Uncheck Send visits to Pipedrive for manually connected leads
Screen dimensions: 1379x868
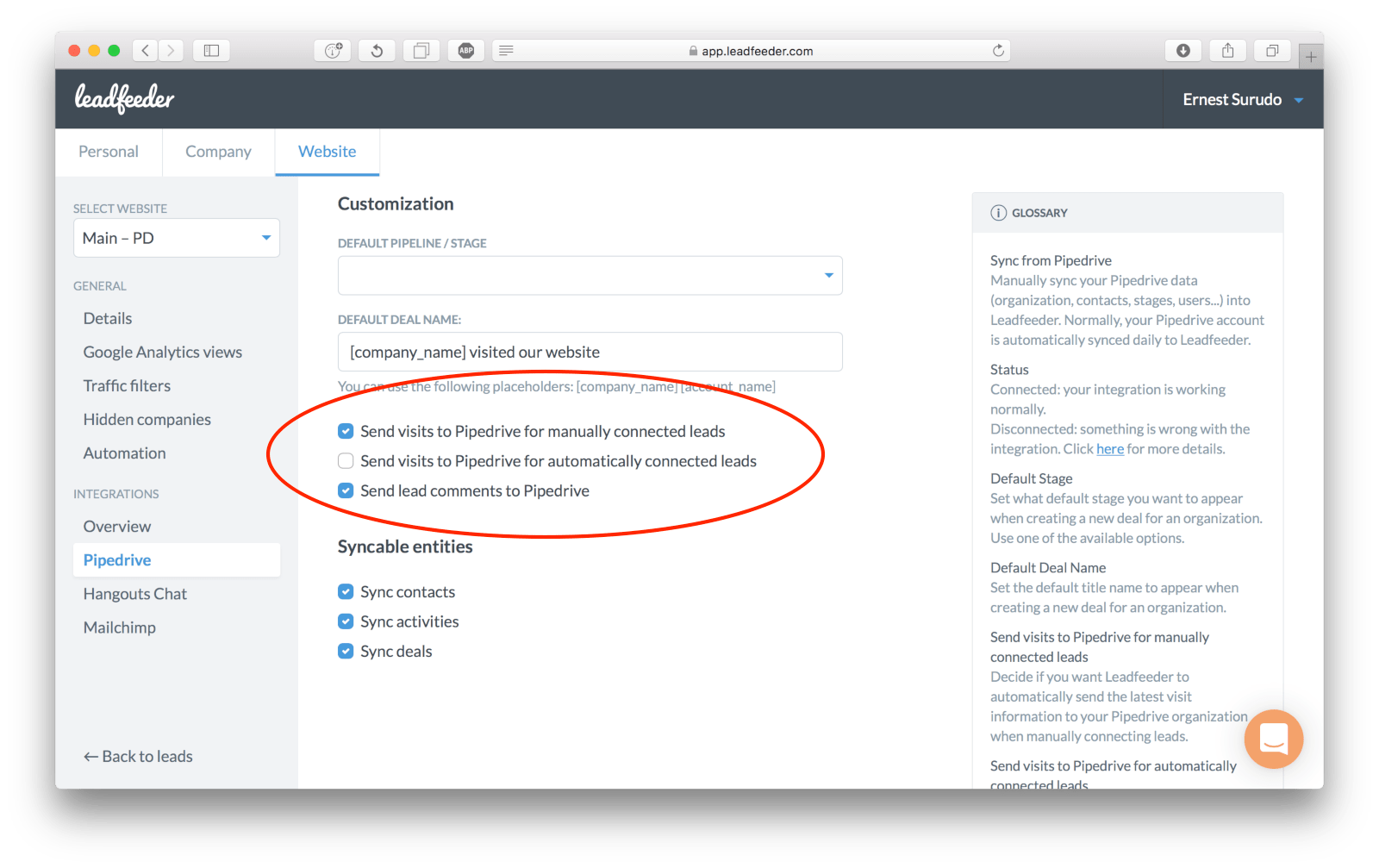click(345, 431)
